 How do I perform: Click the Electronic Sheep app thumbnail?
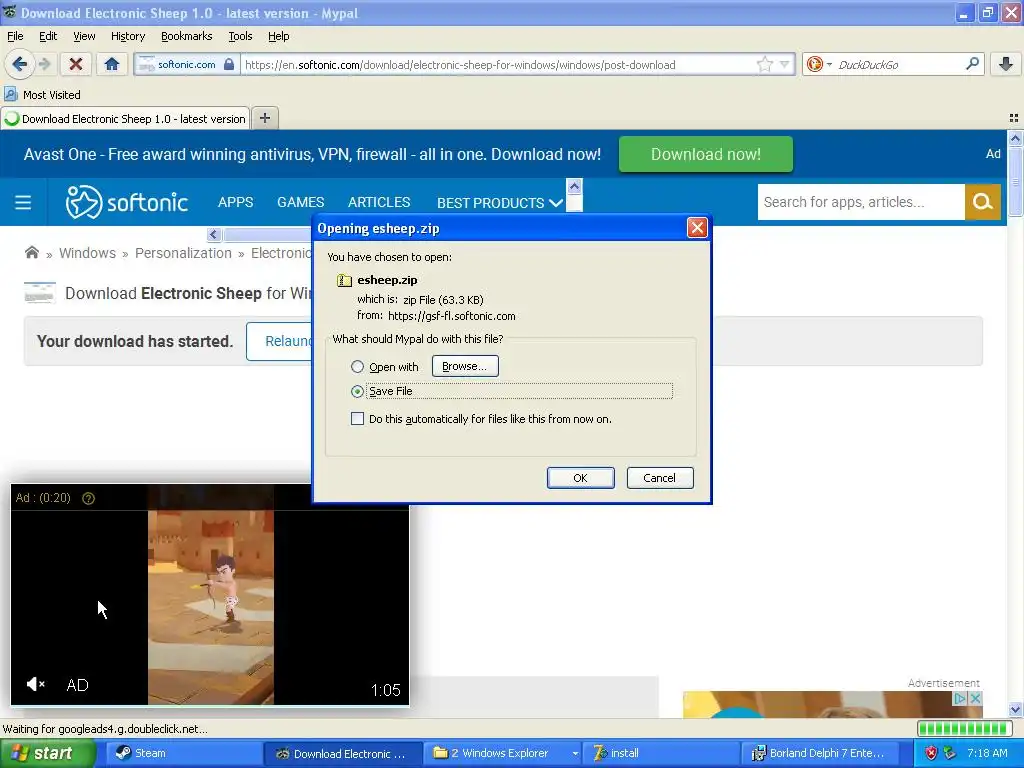coord(39,293)
